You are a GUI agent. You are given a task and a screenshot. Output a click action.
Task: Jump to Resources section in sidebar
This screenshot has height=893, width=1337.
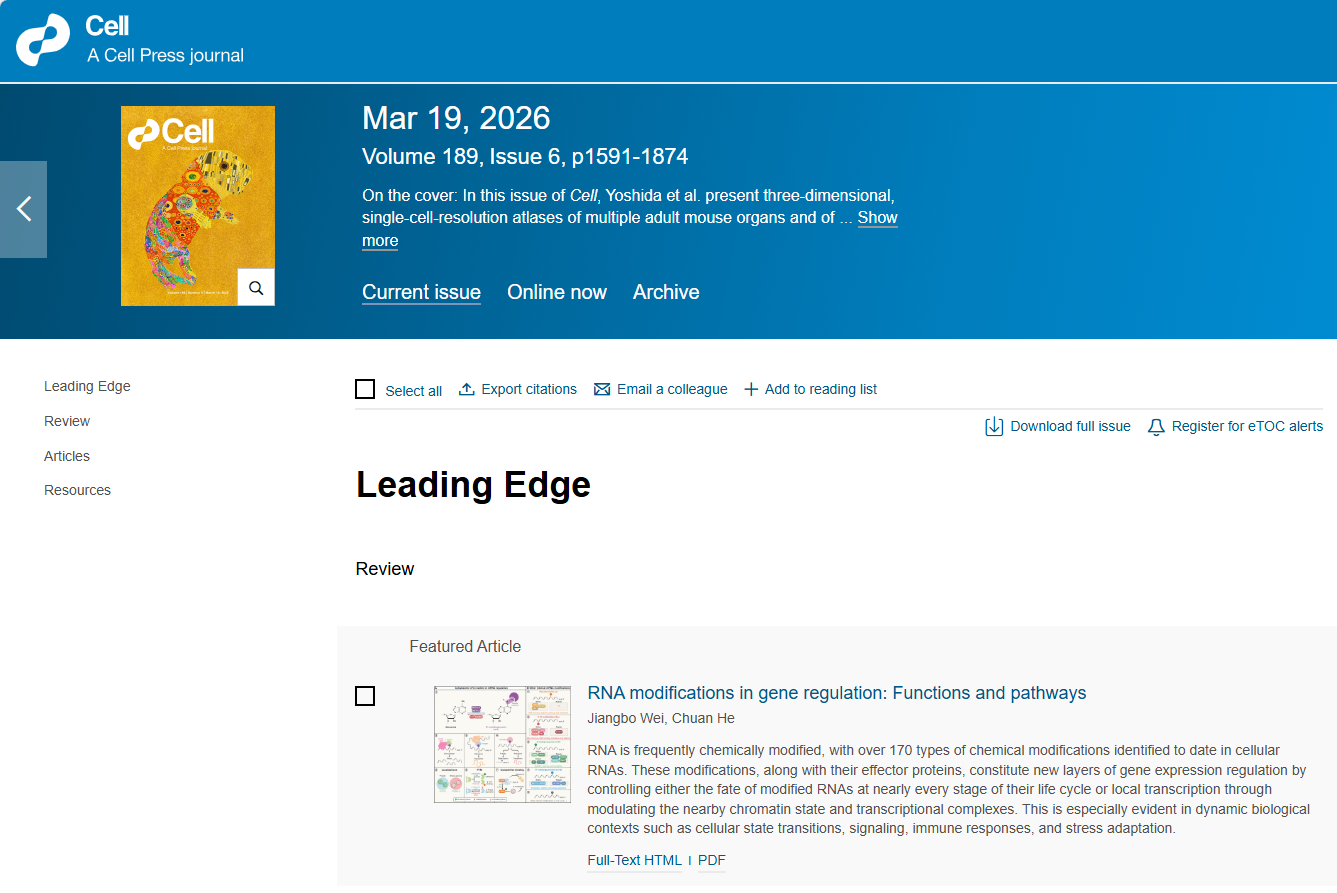point(77,490)
